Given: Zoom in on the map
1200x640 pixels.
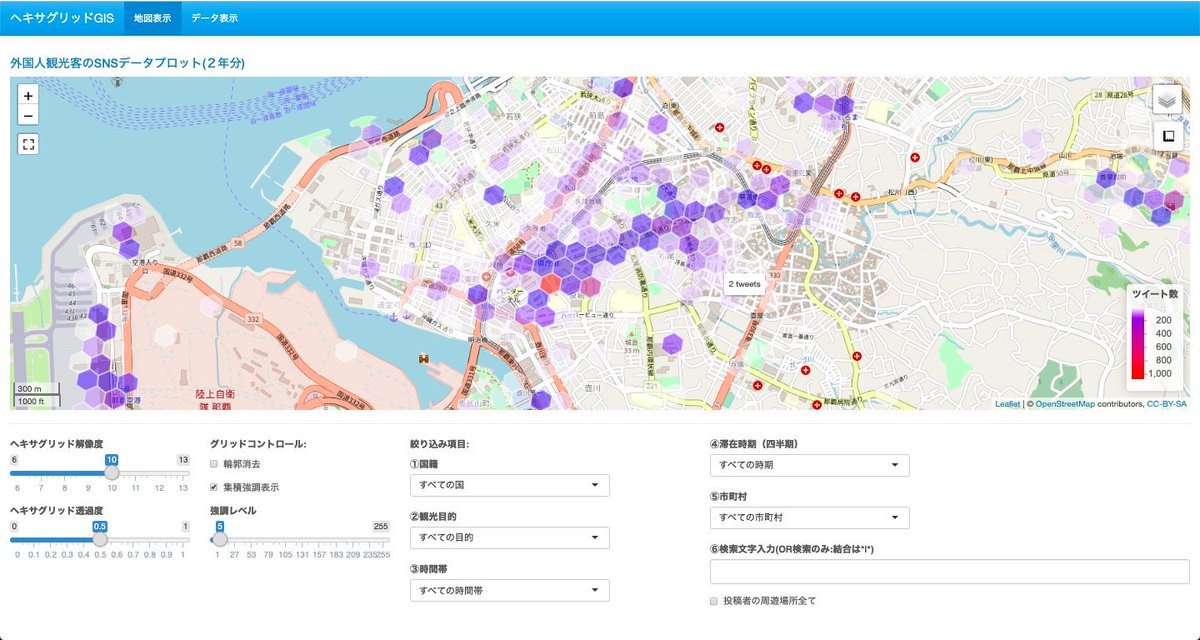Looking at the screenshot, I should (28, 96).
